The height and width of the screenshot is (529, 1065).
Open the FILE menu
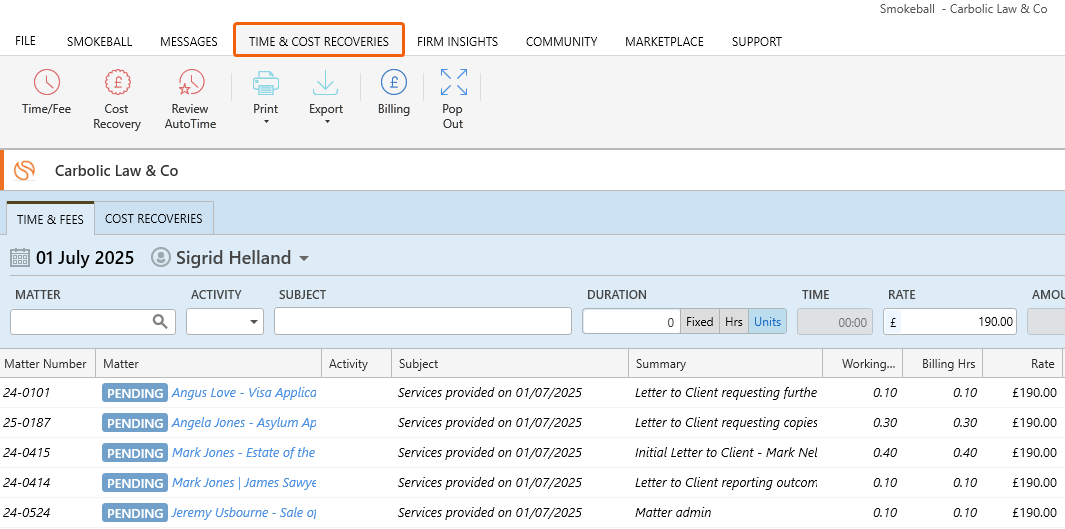pos(25,41)
